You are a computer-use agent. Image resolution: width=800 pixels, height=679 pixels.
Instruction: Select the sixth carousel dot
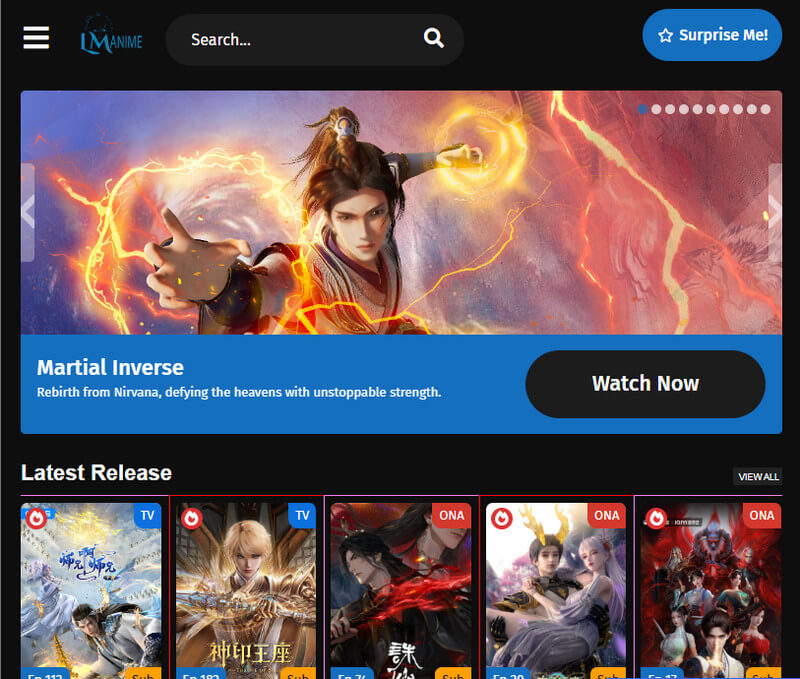711,109
